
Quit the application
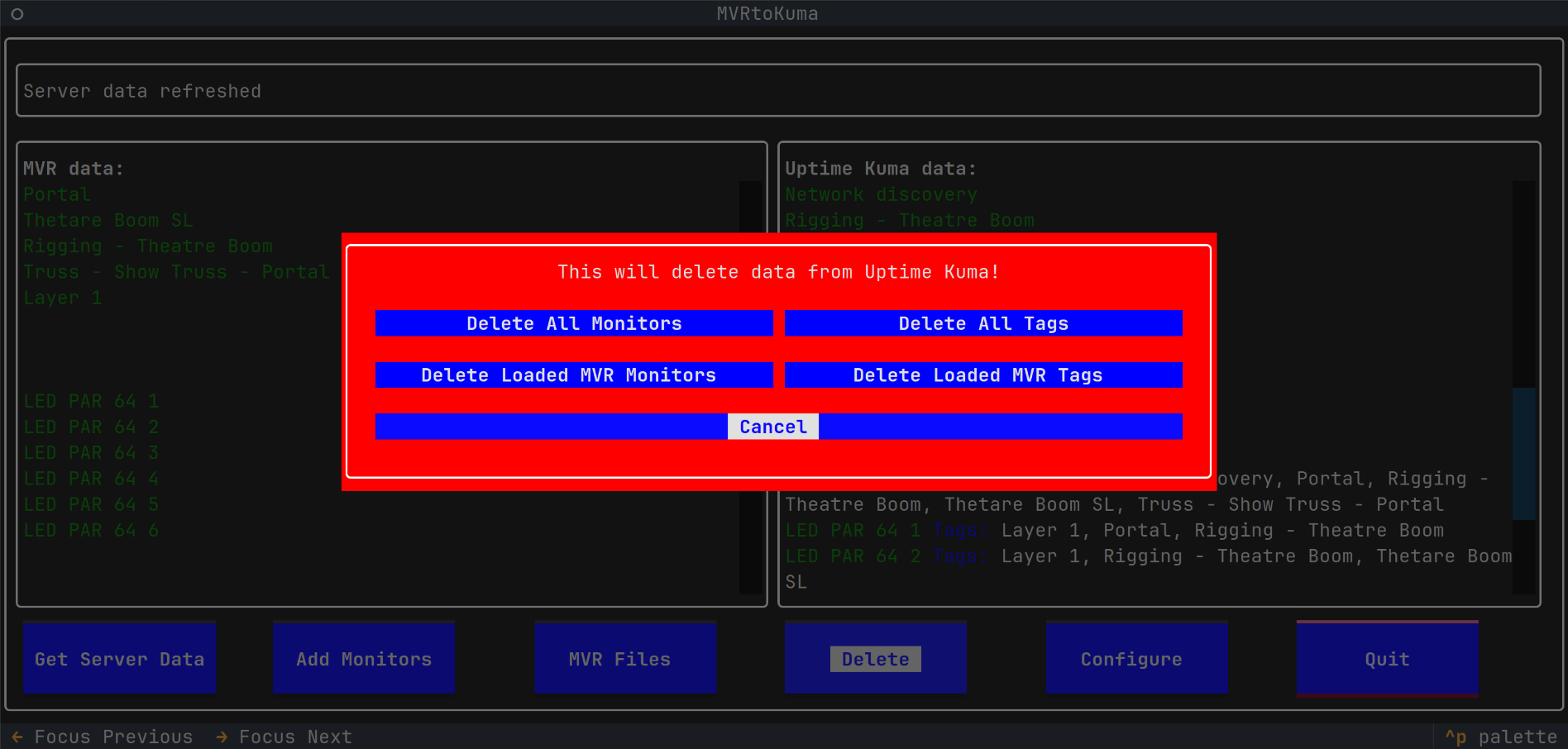(1388, 658)
